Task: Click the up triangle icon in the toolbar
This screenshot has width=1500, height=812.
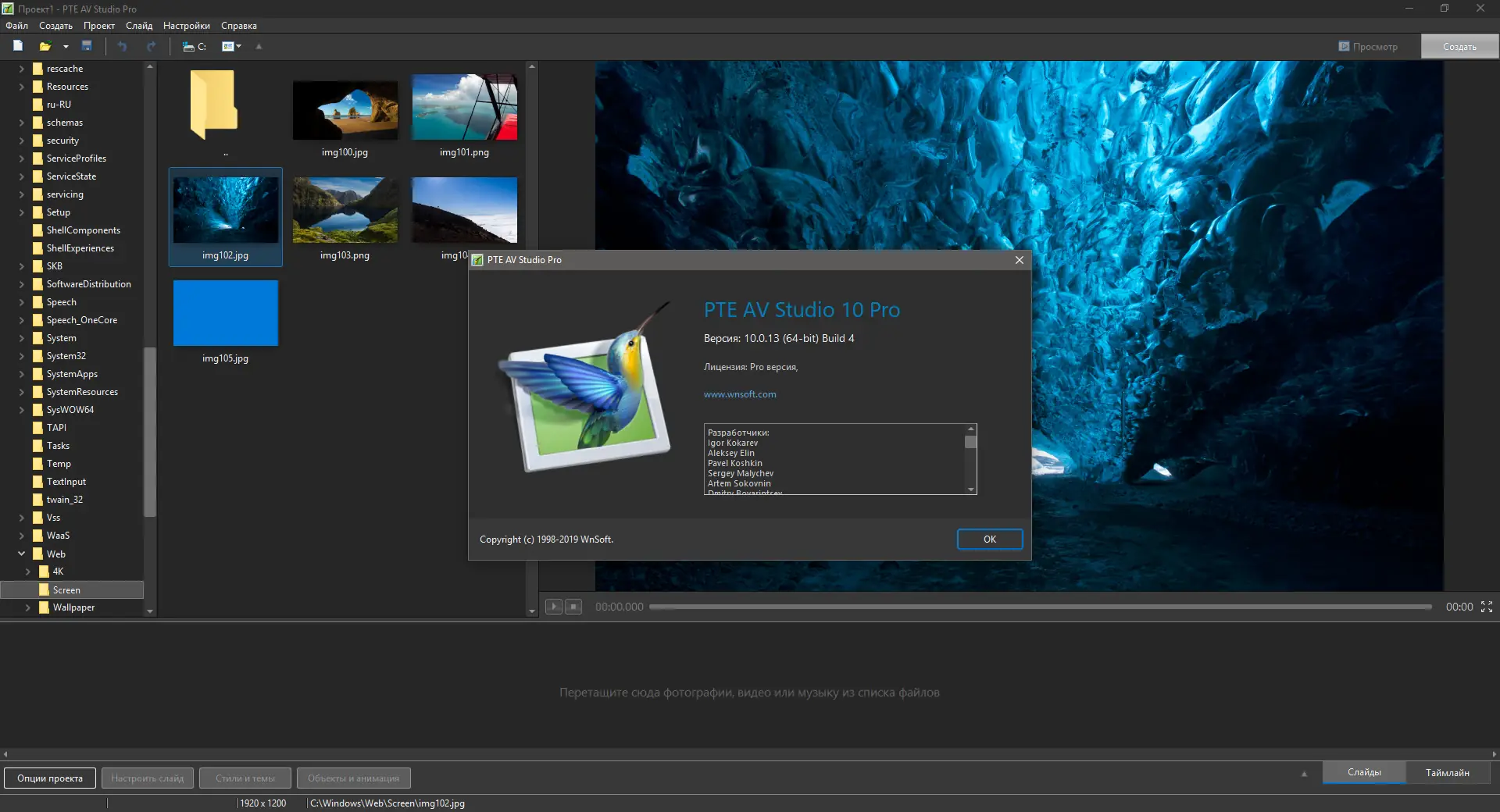Action: [x=259, y=47]
